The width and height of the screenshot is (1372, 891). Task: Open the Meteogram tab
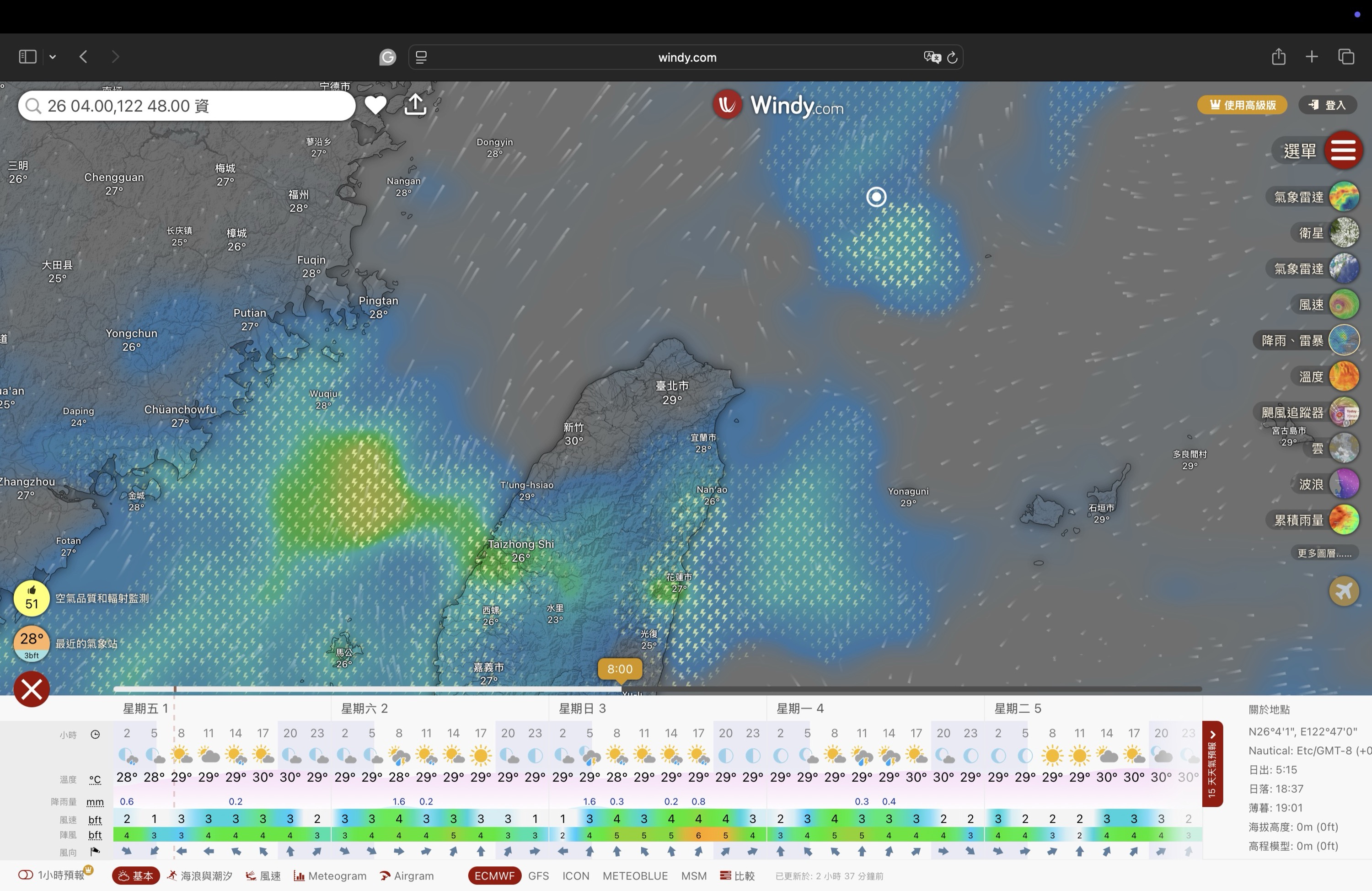[x=330, y=876]
